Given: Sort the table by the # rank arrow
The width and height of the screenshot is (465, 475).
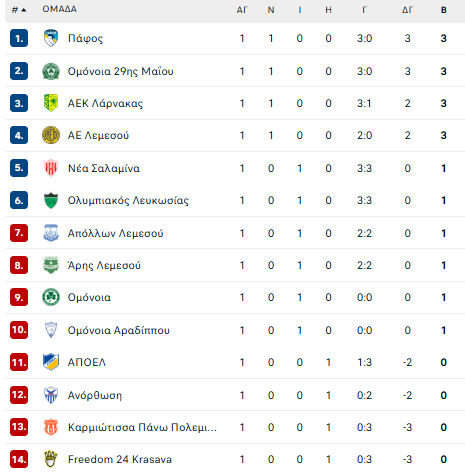Looking at the screenshot, I should coord(19,10).
